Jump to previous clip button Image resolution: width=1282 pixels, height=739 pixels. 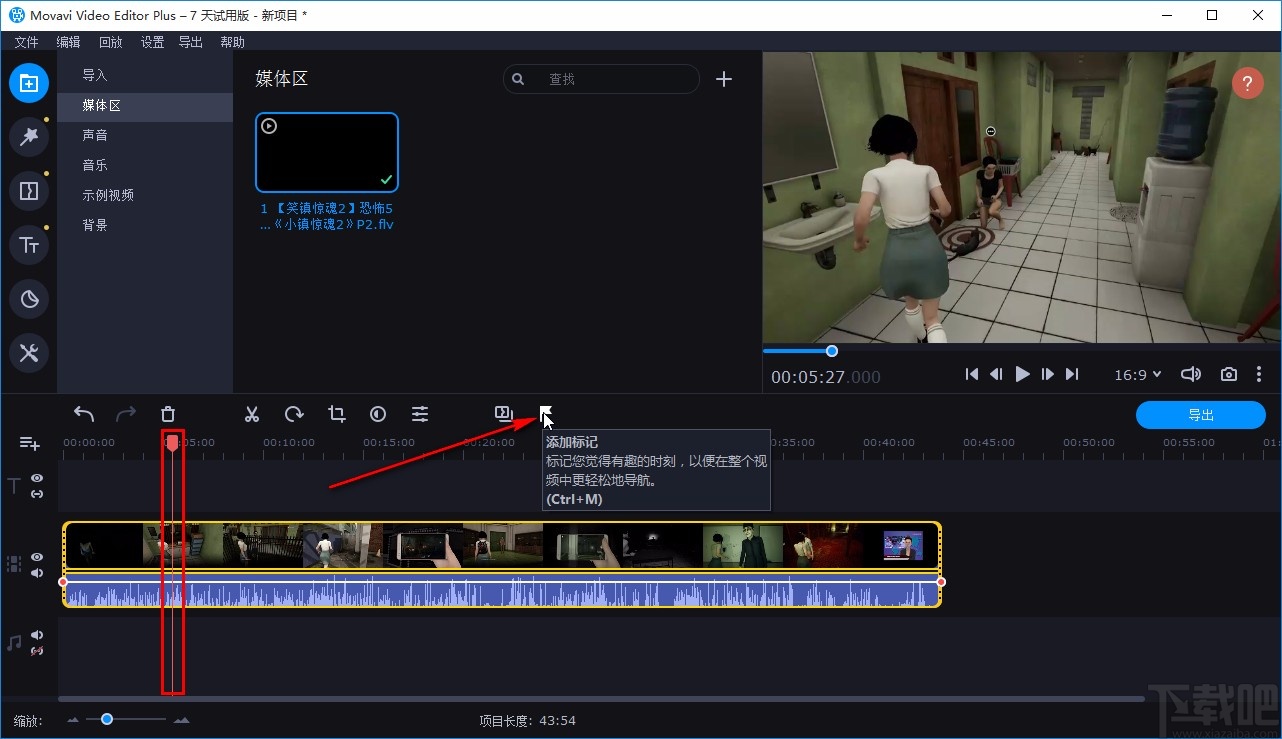(972, 374)
